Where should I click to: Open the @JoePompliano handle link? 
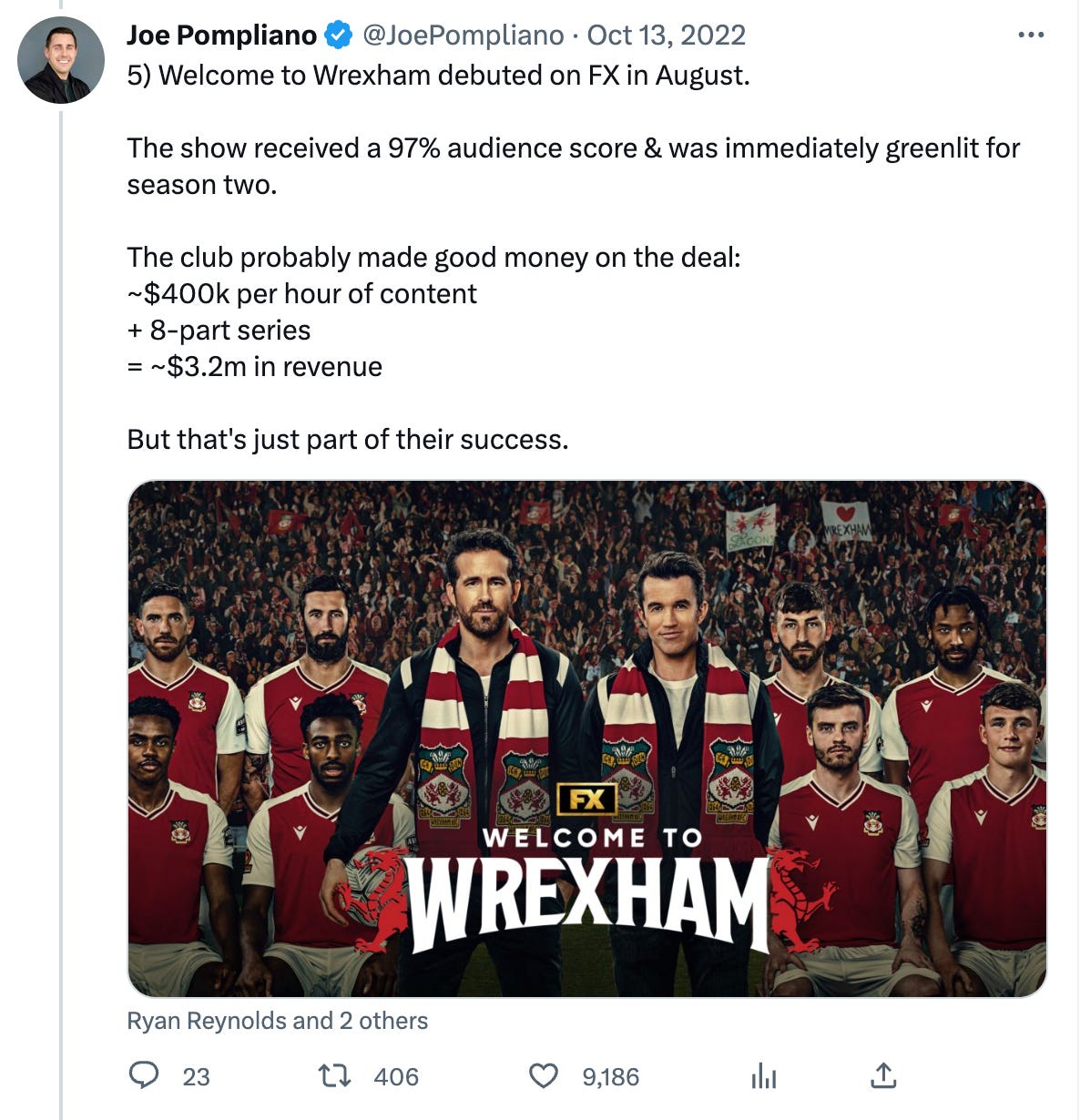[464, 36]
